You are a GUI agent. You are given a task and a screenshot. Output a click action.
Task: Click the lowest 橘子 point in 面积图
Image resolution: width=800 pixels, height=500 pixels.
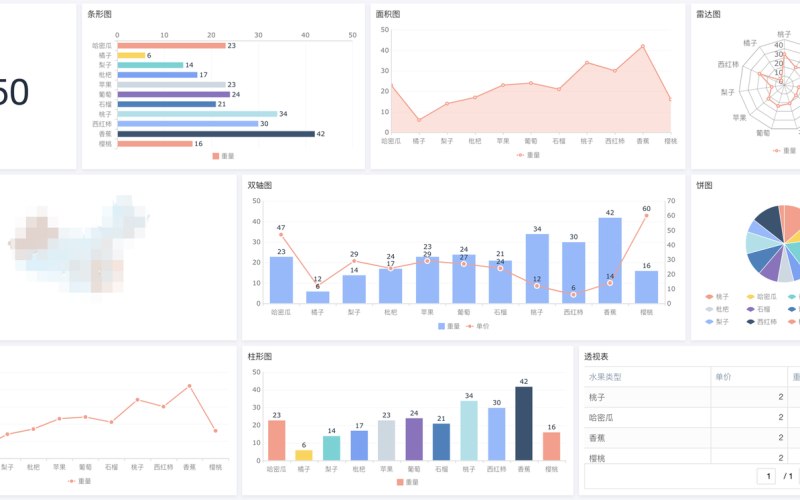(419, 120)
